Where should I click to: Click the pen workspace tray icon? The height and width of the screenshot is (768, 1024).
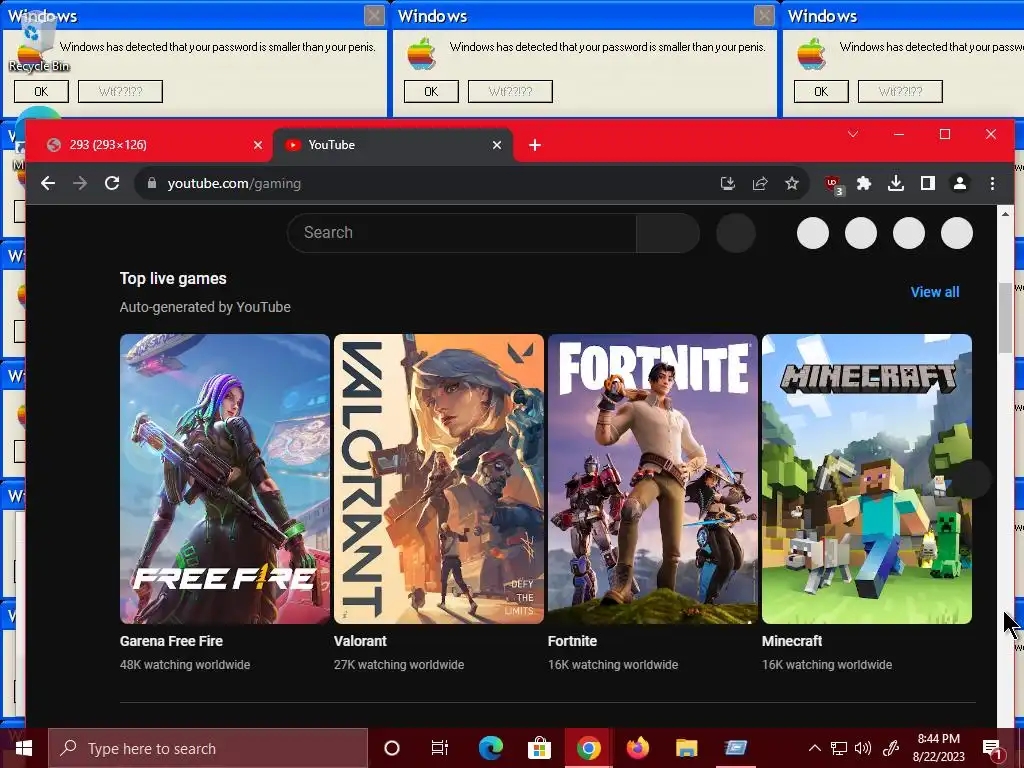(x=891, y=748)
